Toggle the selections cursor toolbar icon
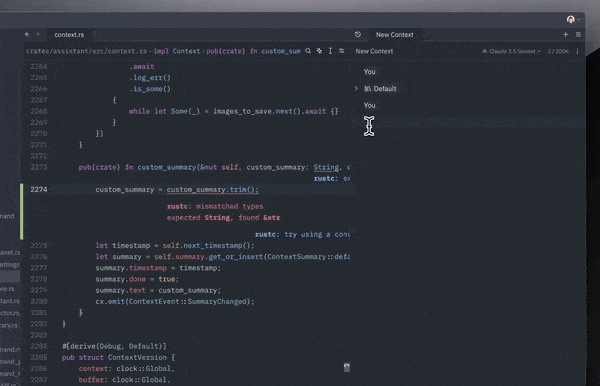The image size is (600, 386). click(330, 51)
